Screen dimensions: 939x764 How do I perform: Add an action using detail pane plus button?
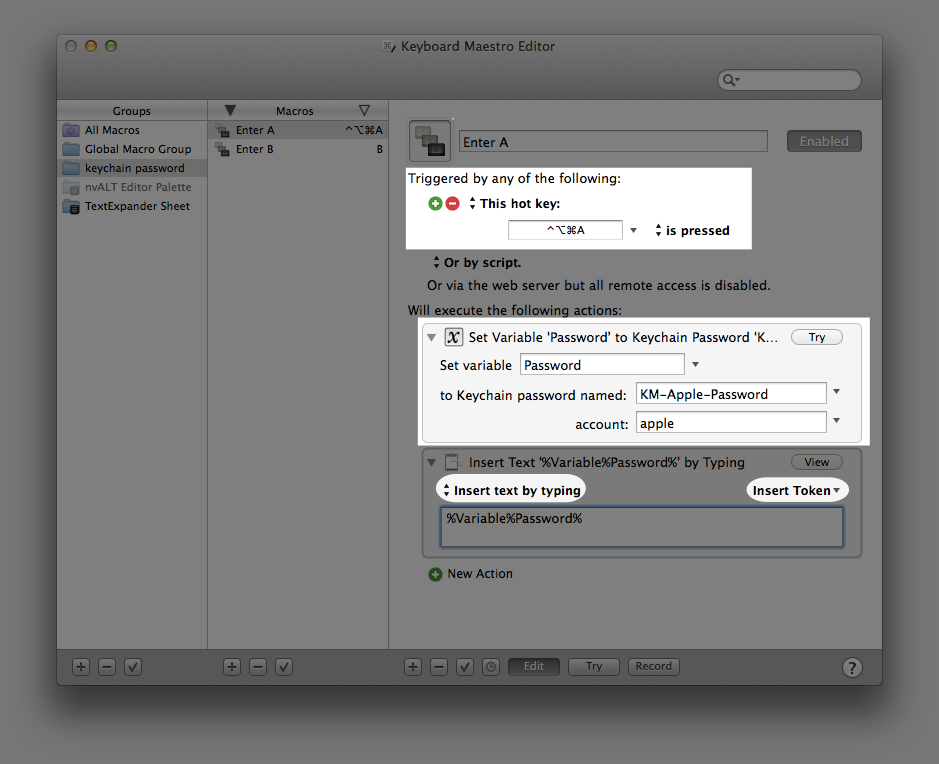[x=413, y=667]
